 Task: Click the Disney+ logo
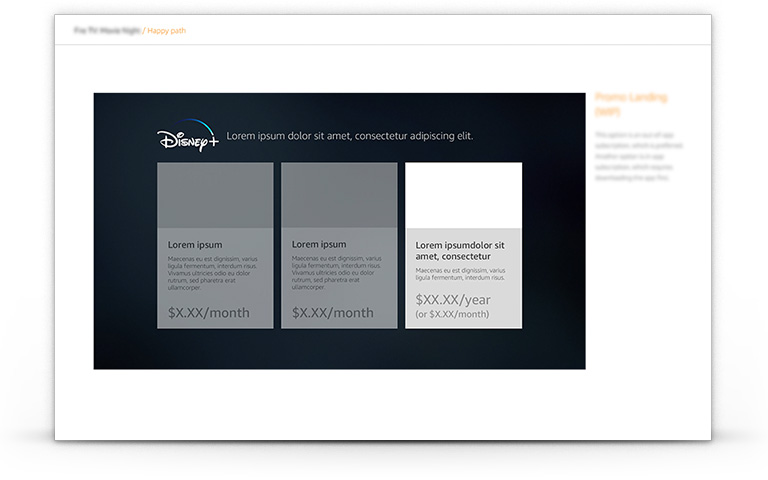click(x=188, y=136)
